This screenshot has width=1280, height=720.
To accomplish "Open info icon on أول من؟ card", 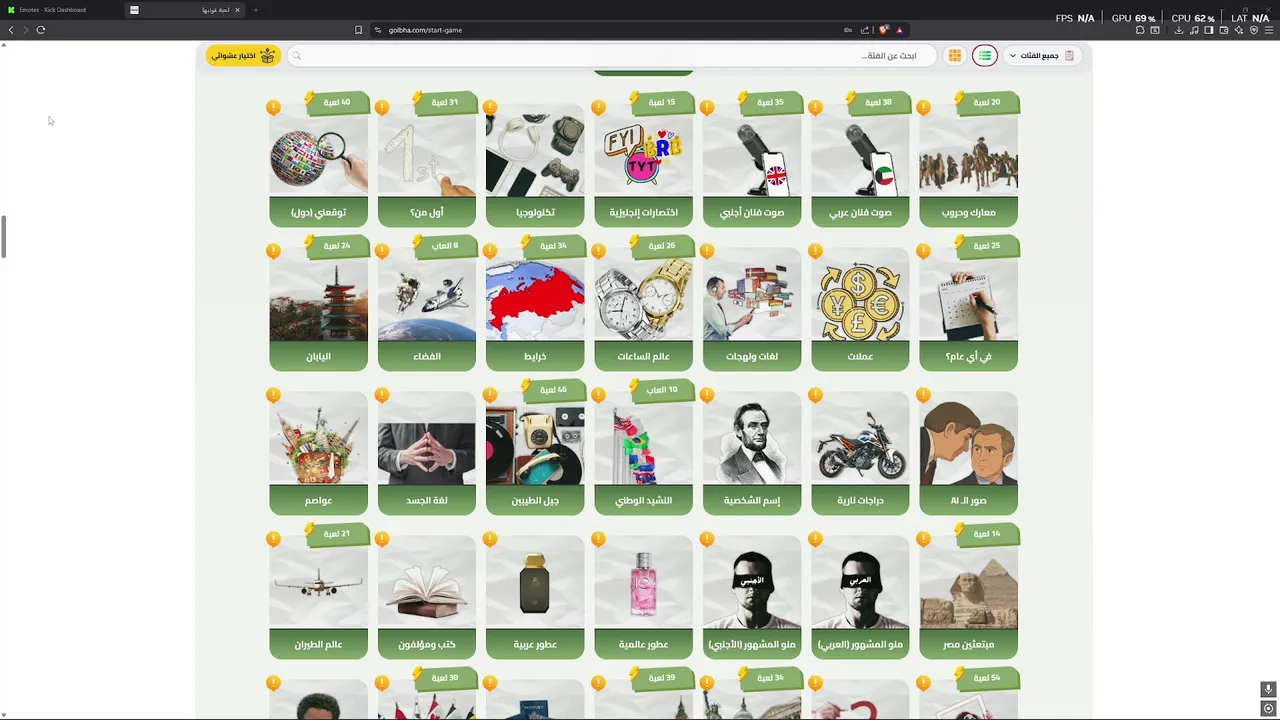I will click(381, 107).
